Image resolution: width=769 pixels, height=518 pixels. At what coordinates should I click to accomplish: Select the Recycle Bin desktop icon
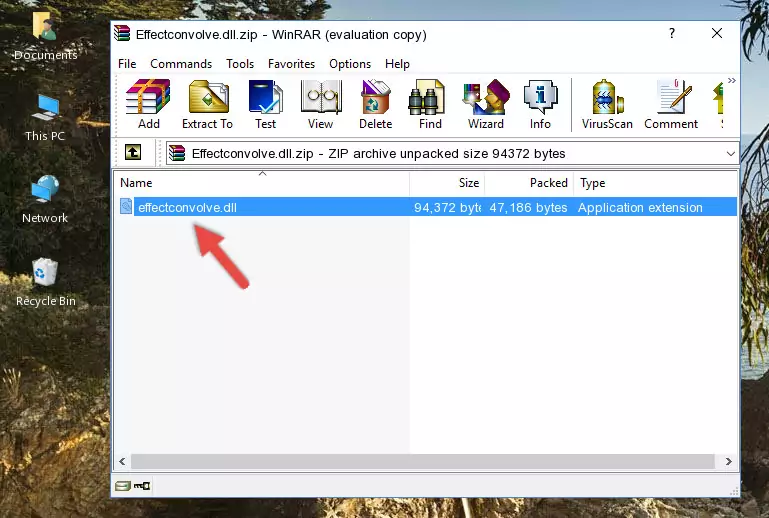(x=46, y=282)
